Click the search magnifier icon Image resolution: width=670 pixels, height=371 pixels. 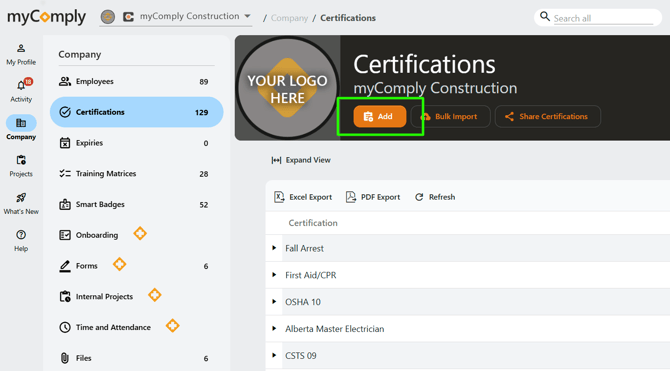[544, 17]
